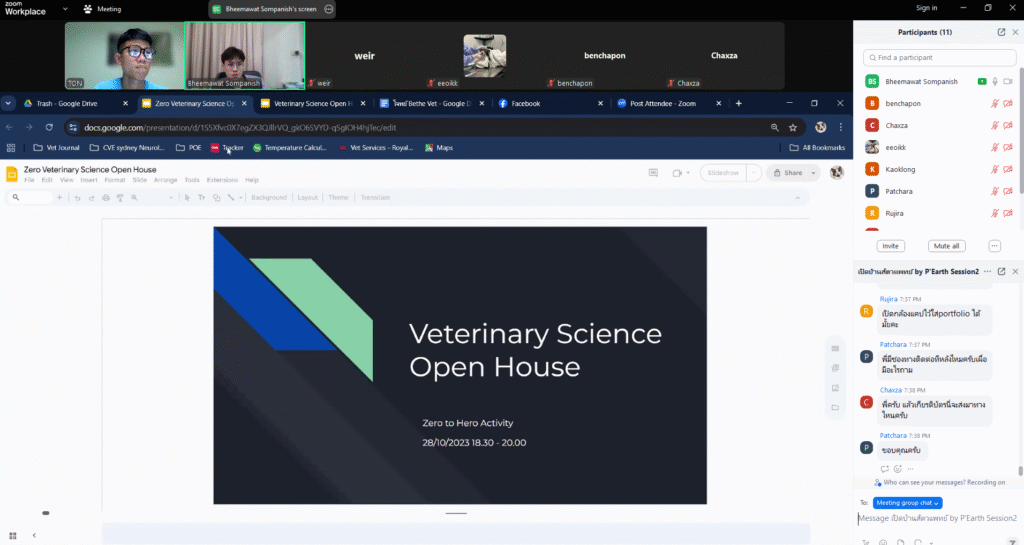Click Bheemawat Sompanish microphone icon
This screenshot has width=1024, height=545.
[x=995, y=82]
